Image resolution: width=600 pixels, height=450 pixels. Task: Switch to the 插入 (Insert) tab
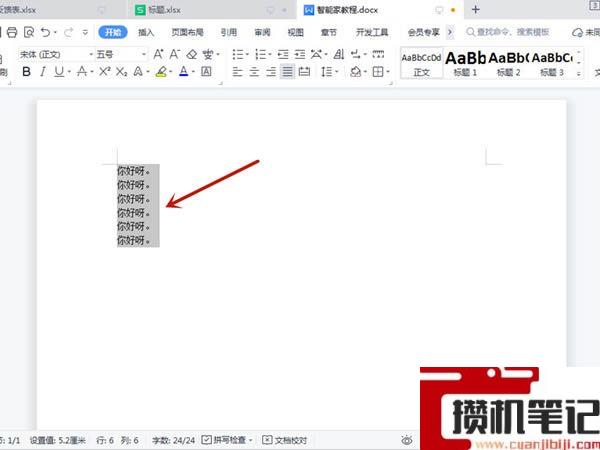click(x=146, y=33)
